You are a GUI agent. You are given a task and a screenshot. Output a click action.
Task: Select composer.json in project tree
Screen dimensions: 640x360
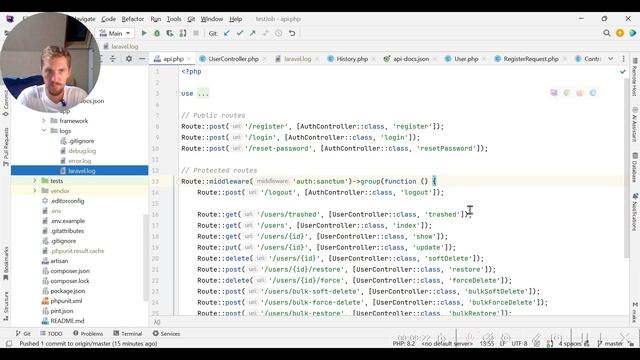[70, 271]
